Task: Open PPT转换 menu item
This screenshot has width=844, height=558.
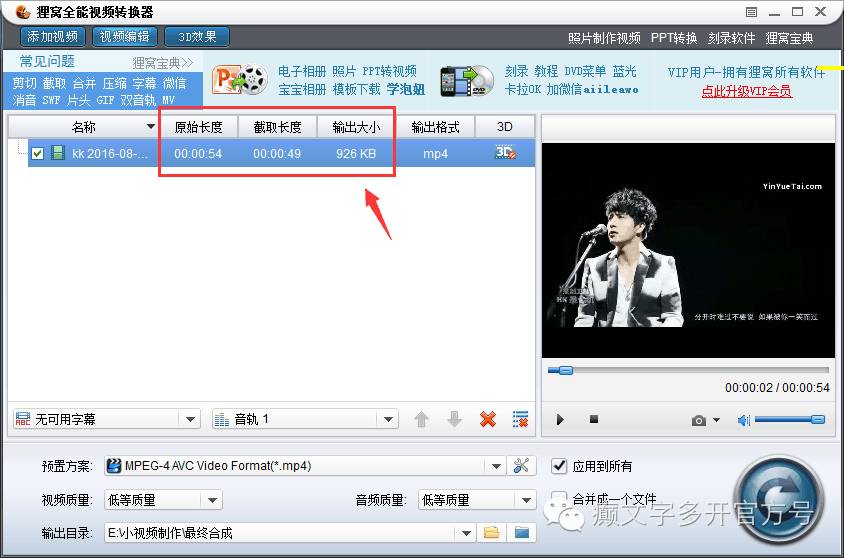Action: [x=674, y=38]
